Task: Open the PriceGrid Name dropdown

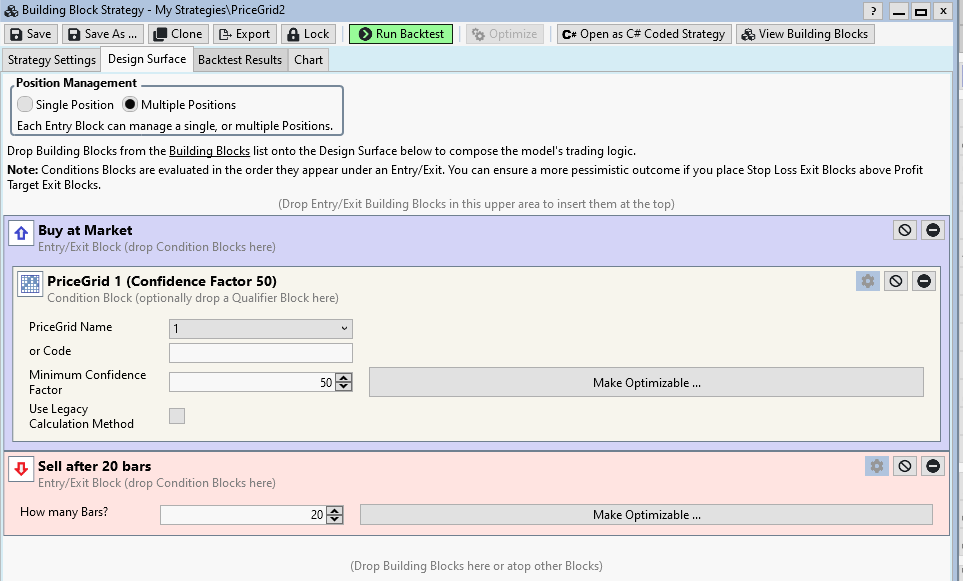Action: point(260,329)
